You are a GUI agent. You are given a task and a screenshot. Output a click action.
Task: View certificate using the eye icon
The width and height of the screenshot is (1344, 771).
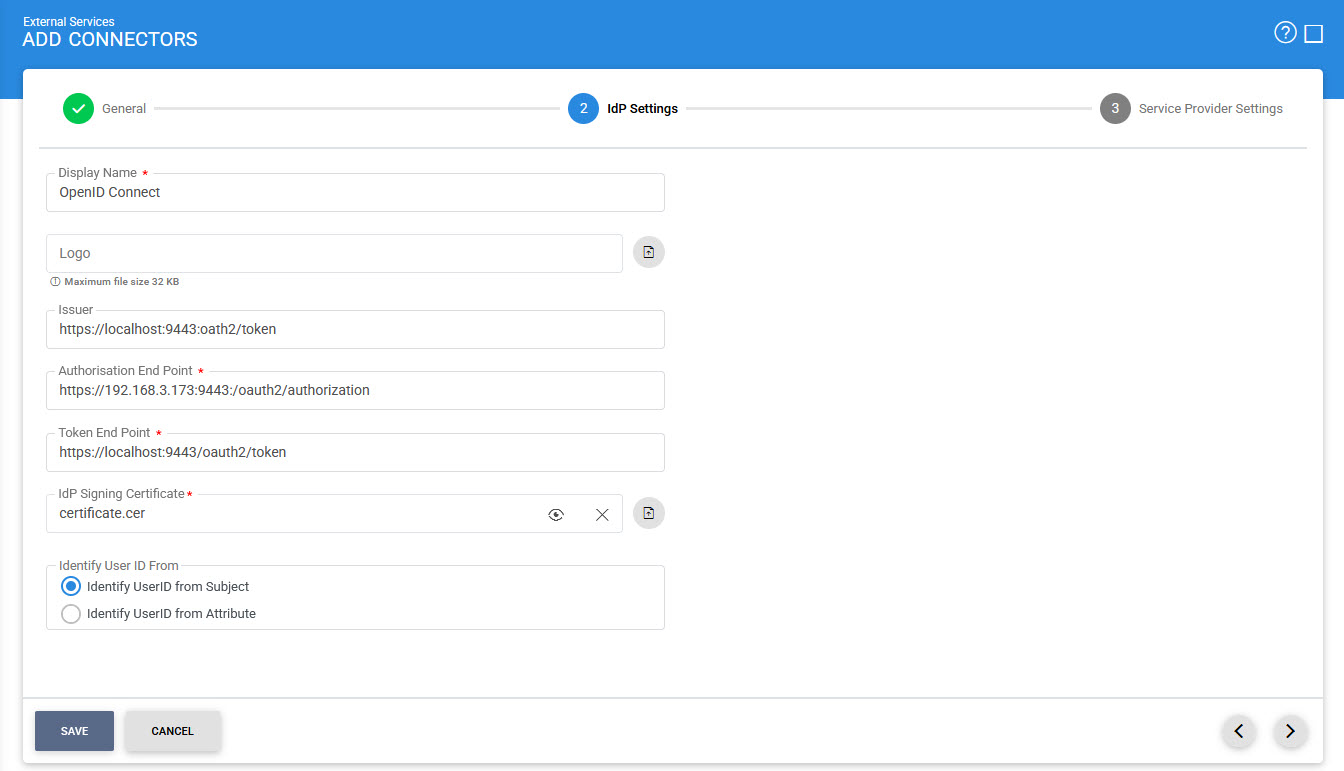[x=556, y=515]
